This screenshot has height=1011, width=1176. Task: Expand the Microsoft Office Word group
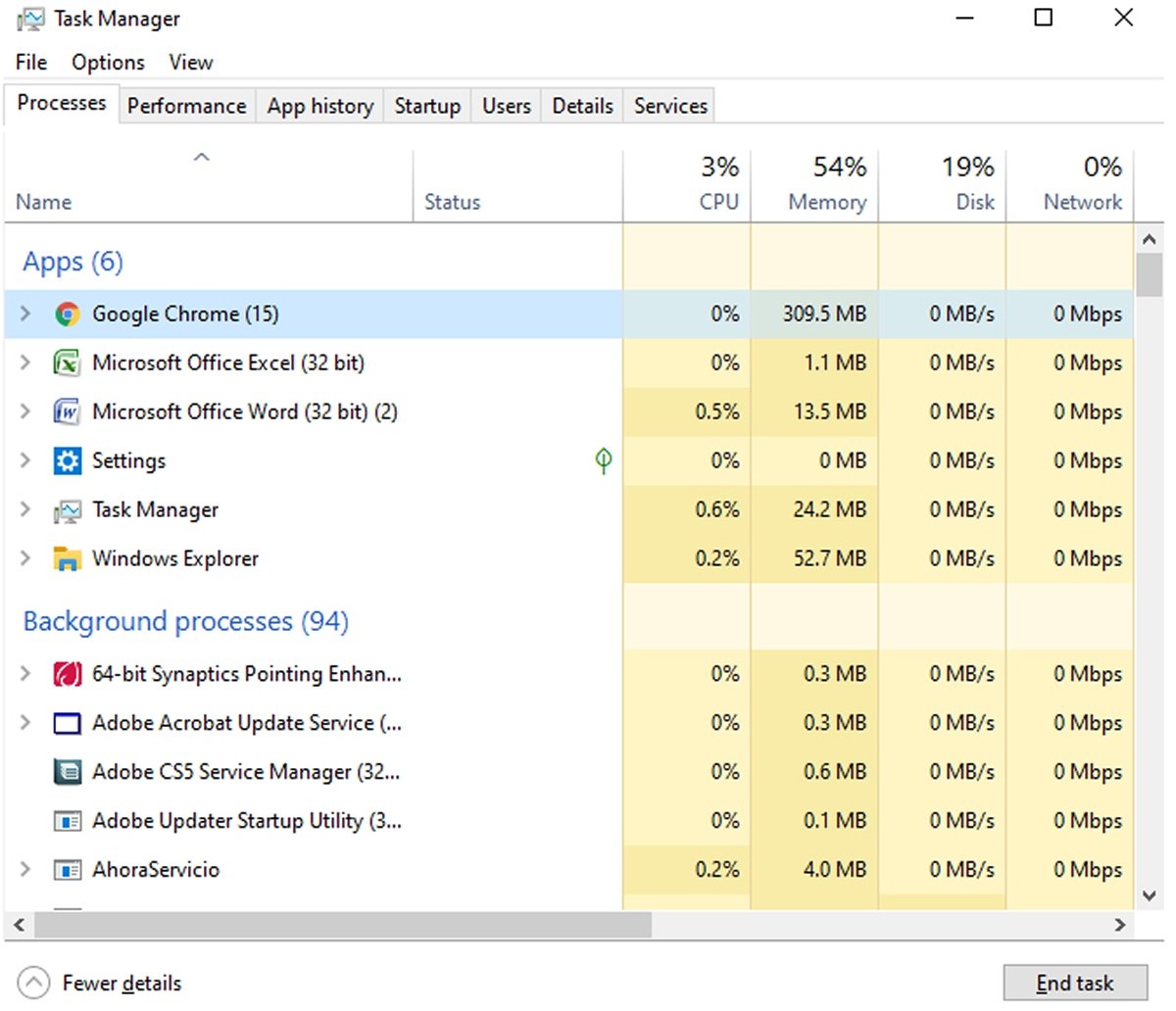tap(25, 411)
